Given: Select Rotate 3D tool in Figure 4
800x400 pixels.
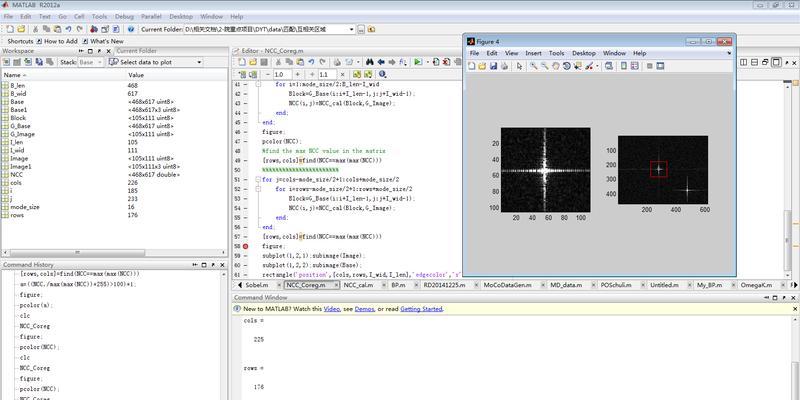Looking at the screenshot, I should [x=566, y=66].
